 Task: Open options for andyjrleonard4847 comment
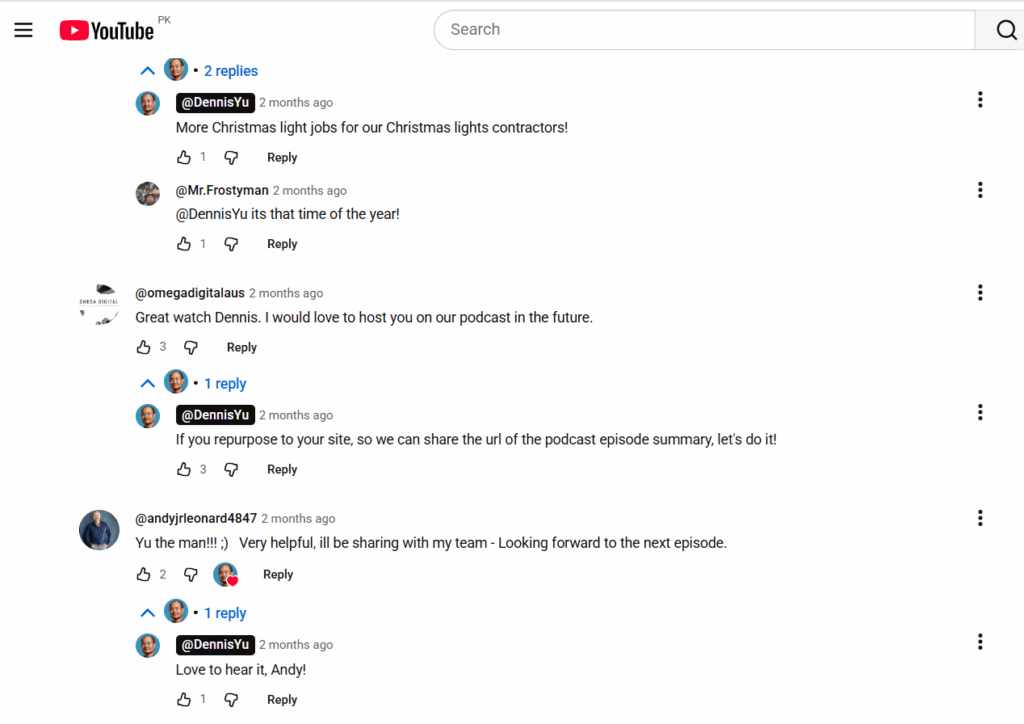pyautogui.click(x=980, y=518)
